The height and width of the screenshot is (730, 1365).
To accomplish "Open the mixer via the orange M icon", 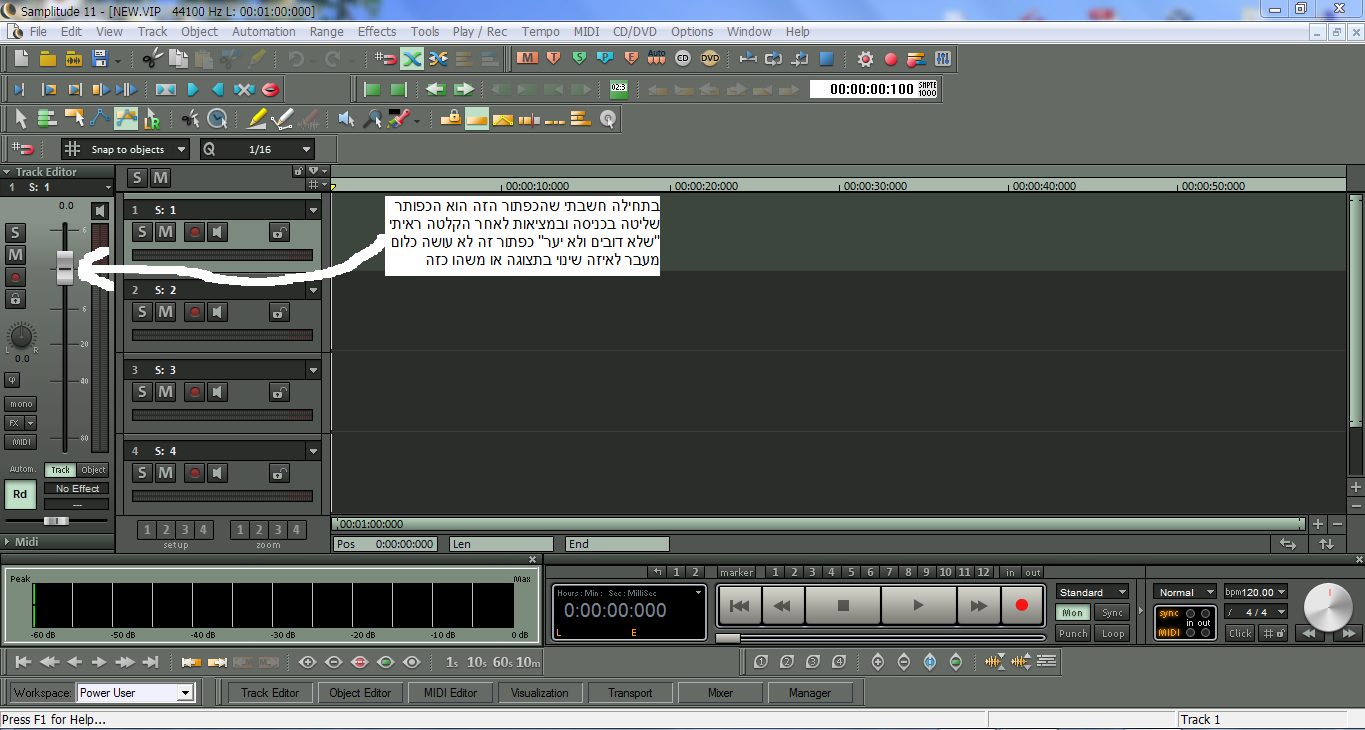I will pyautogui.click(x=527, y=58).
